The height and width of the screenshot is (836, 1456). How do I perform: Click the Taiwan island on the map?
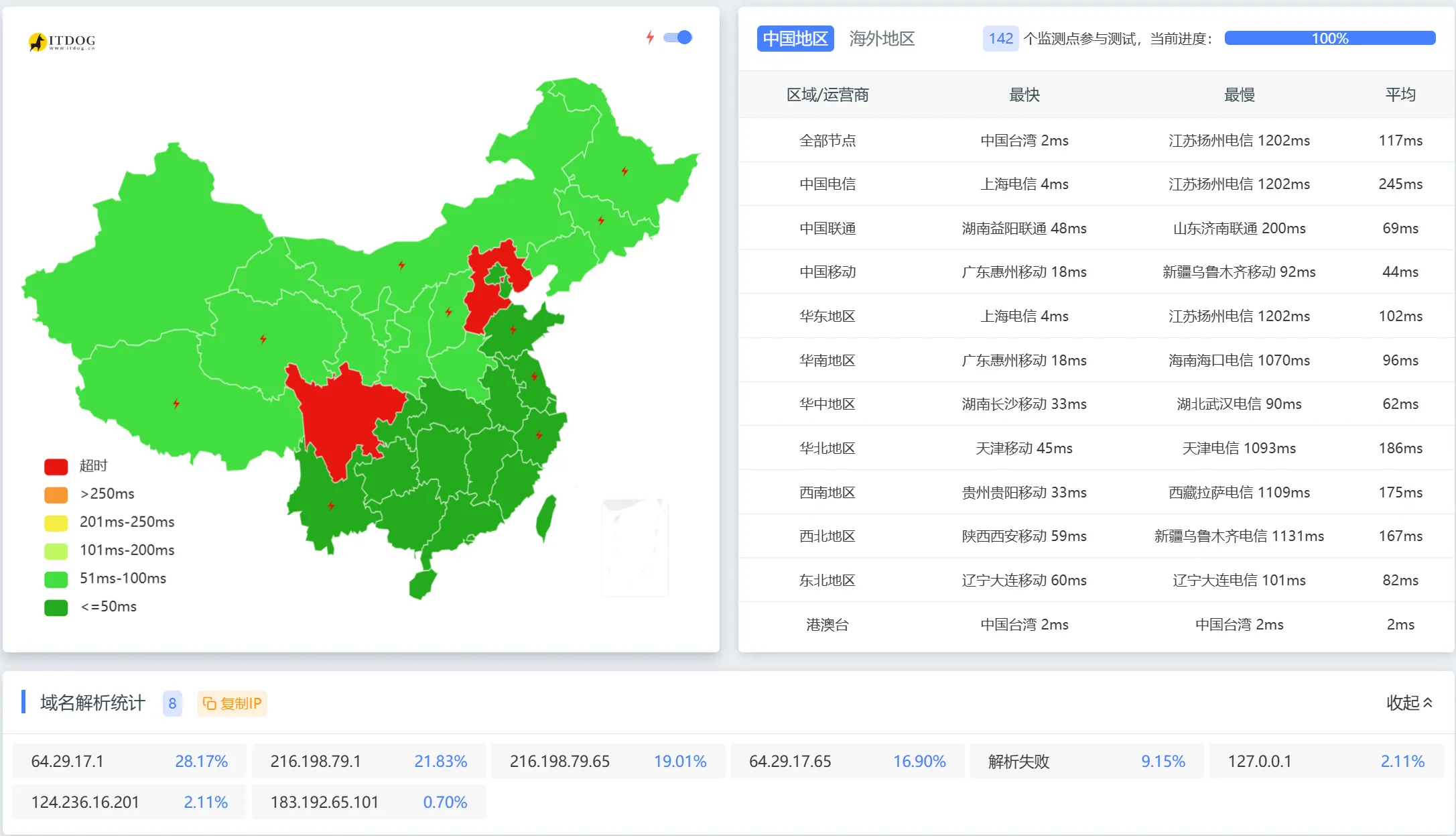coord(546,518)
